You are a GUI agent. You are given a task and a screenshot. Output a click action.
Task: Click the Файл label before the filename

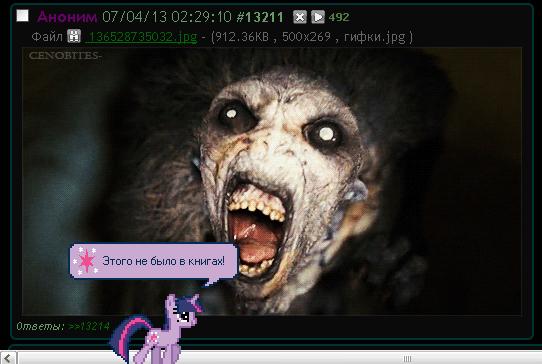point(47,36)
